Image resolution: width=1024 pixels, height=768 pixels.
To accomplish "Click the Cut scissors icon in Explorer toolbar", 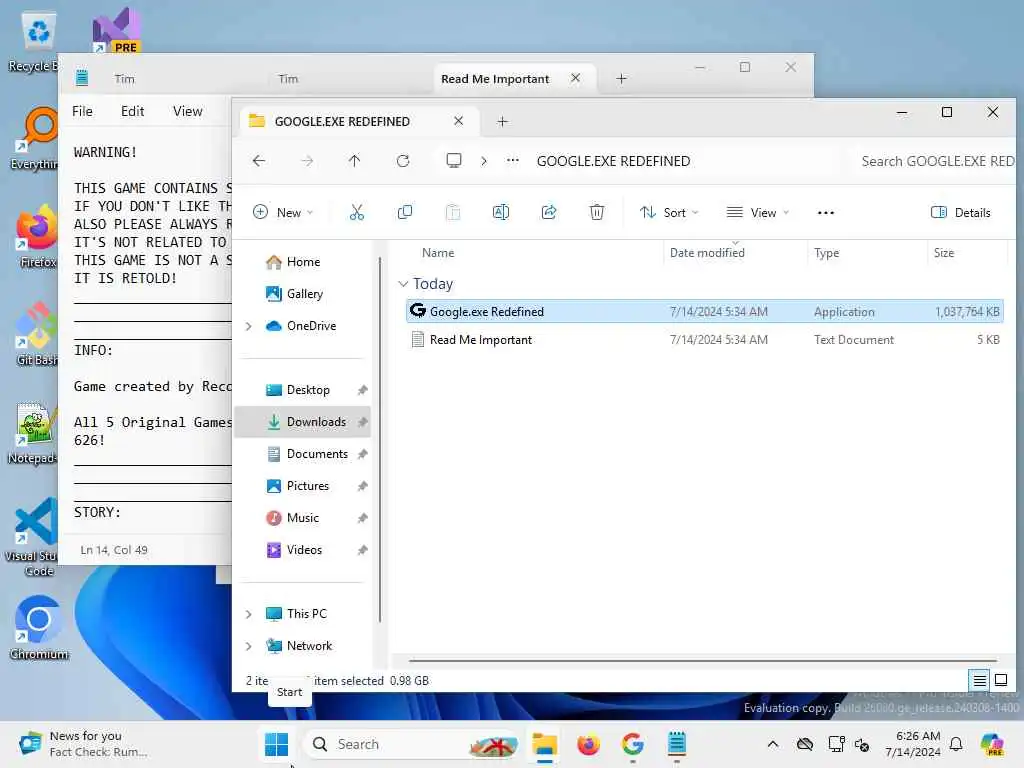I will point(357,212).
